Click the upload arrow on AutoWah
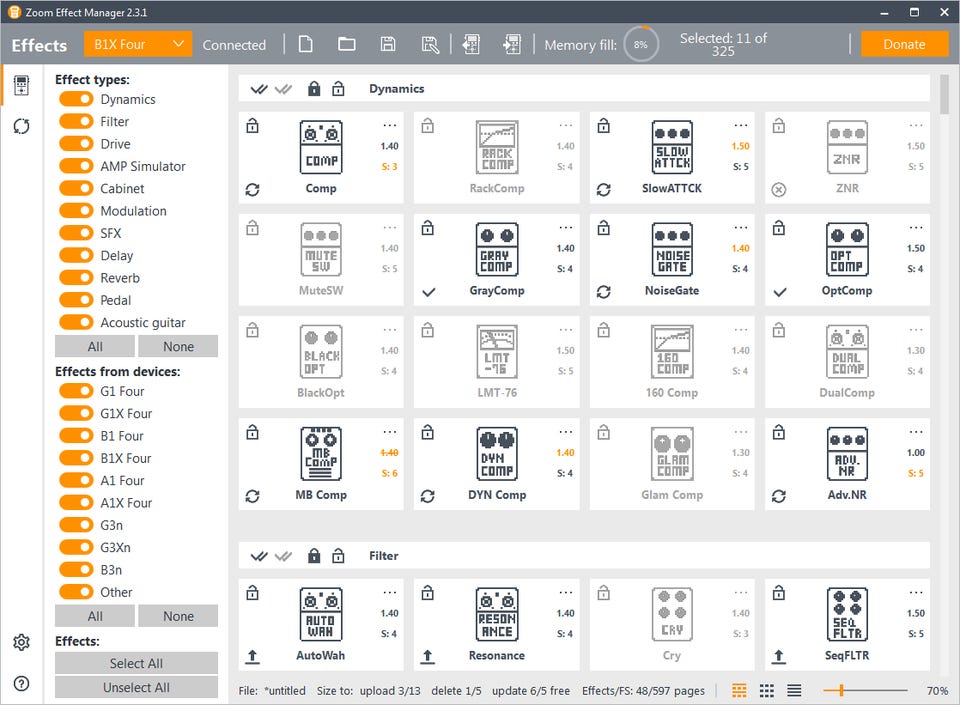 (253, 657)
